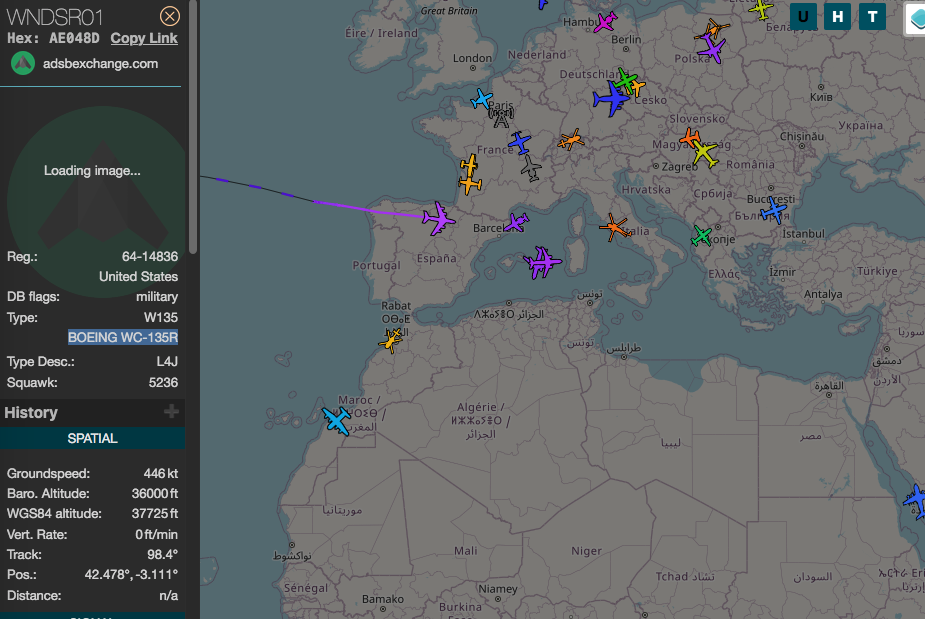The image size is (925, 619).
Task: Select the purple aircraft pair near the Balearics
Action: (x=542, y=262)
